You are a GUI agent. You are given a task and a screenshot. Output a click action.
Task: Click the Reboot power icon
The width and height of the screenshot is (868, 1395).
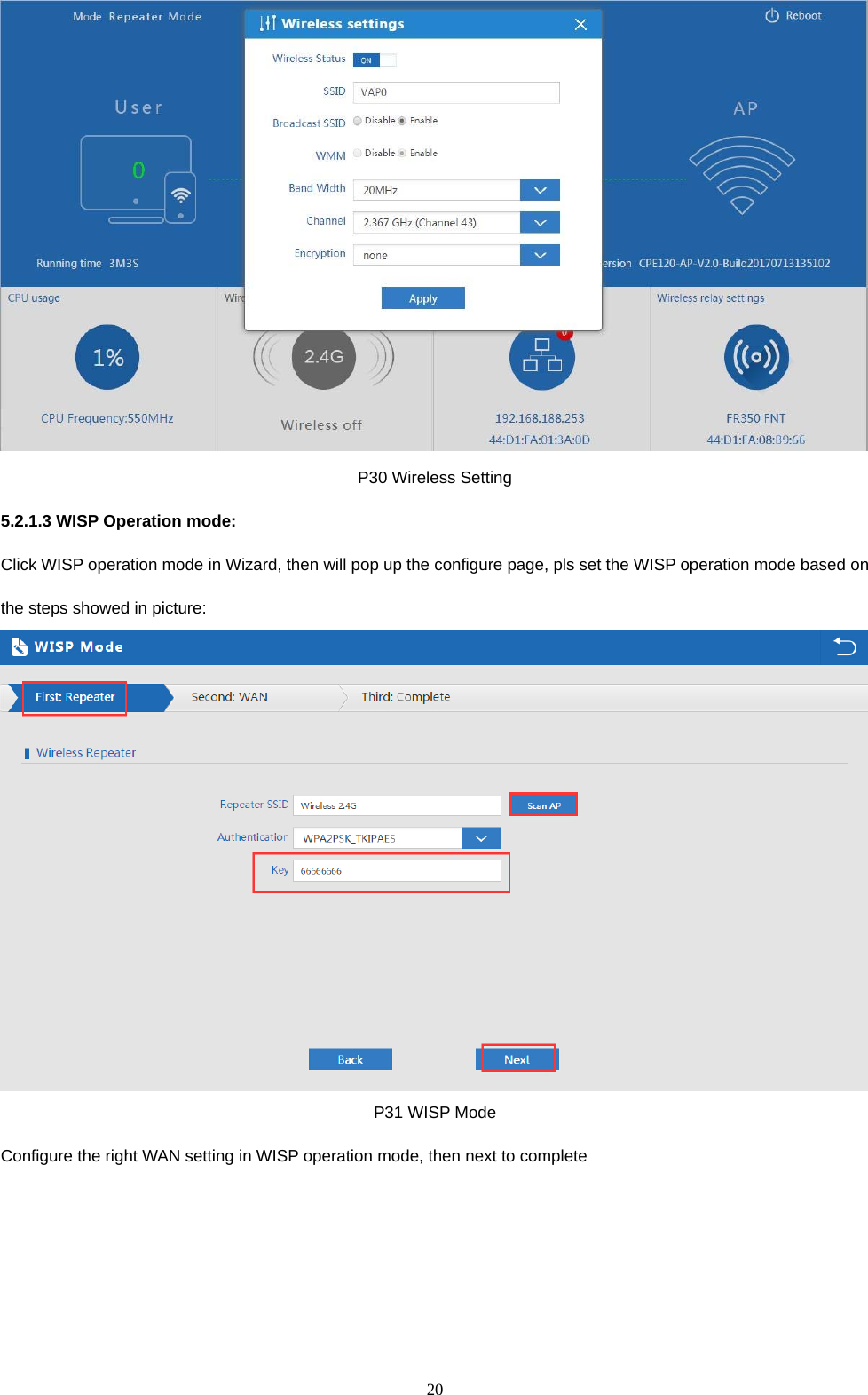point(771,15)
